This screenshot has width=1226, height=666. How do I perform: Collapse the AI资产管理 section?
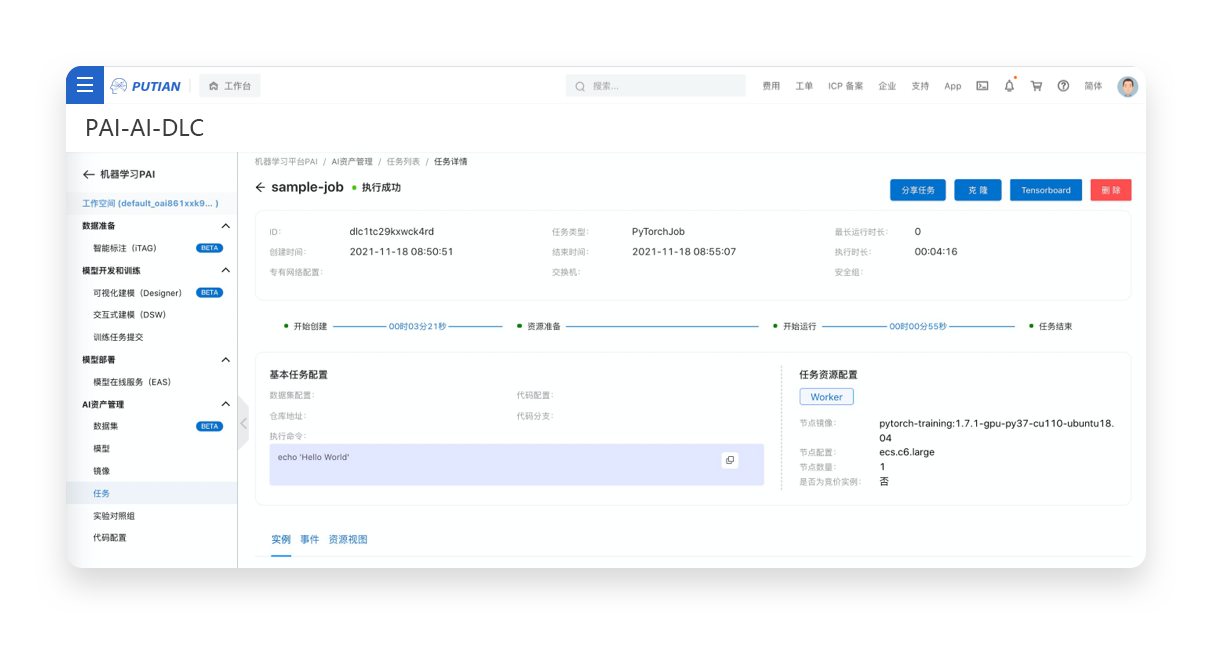click(225, 404)
